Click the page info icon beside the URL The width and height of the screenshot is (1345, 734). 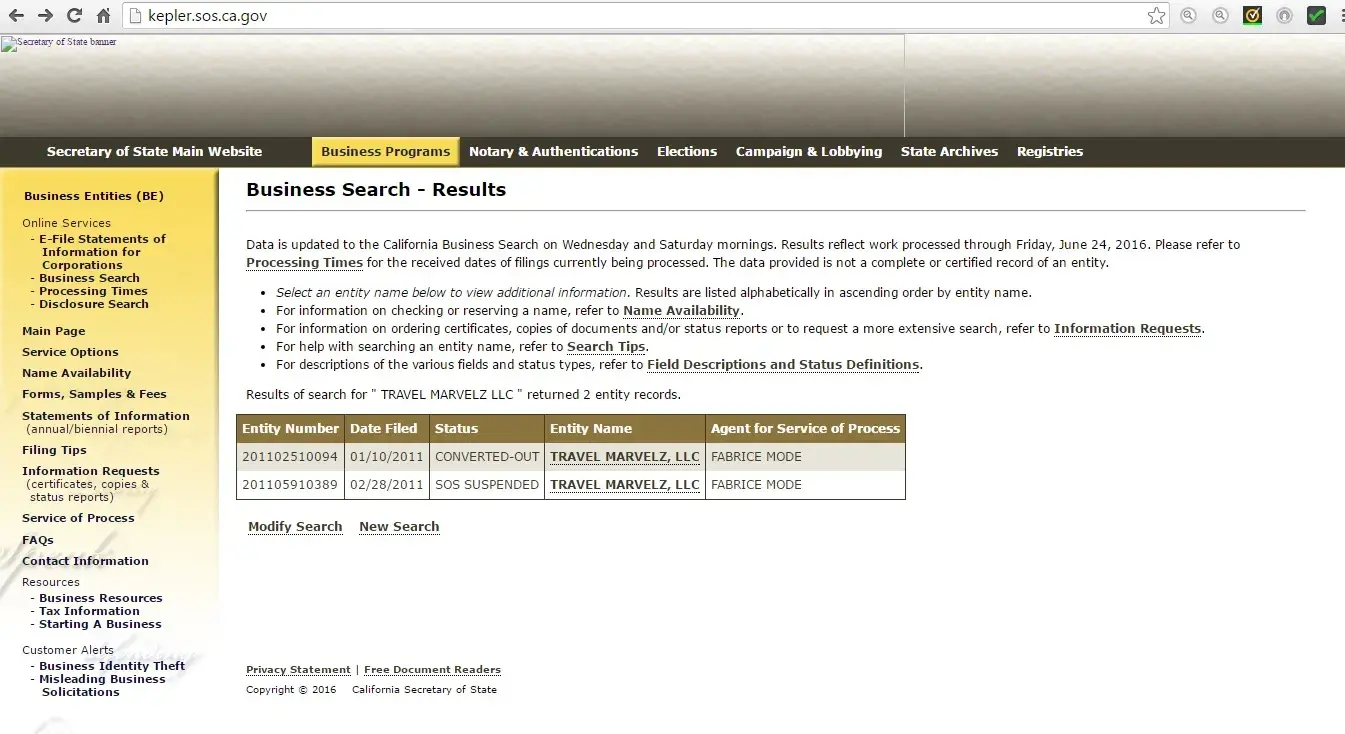[x=136, y=16]
